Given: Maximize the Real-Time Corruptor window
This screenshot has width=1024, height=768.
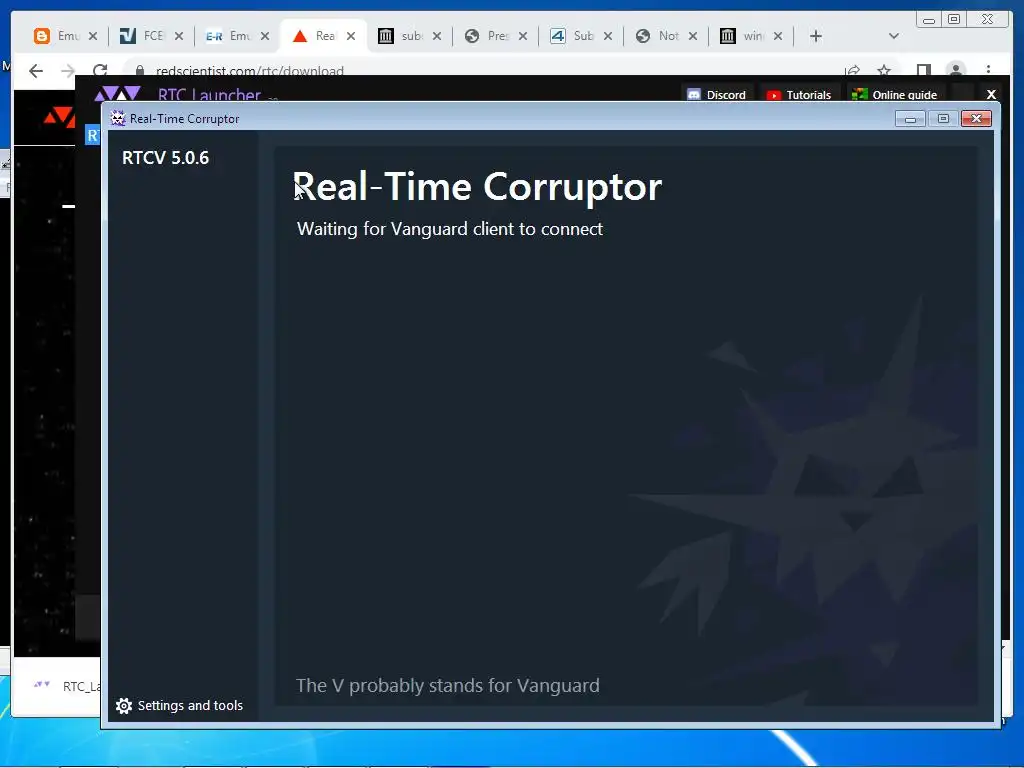Looking at the screenshot, I should (943, 118).
